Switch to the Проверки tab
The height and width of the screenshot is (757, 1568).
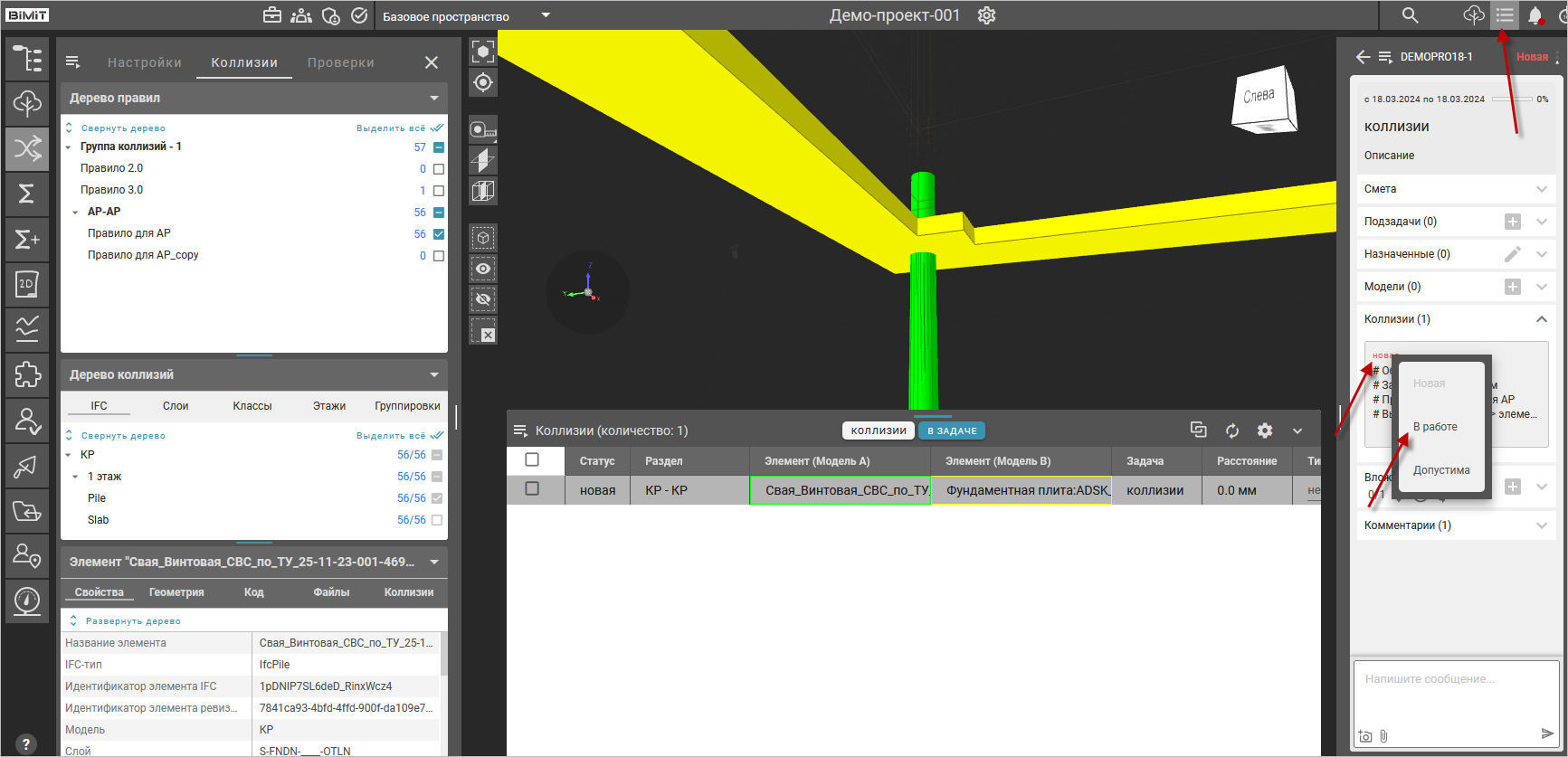(x=340, y=62)
